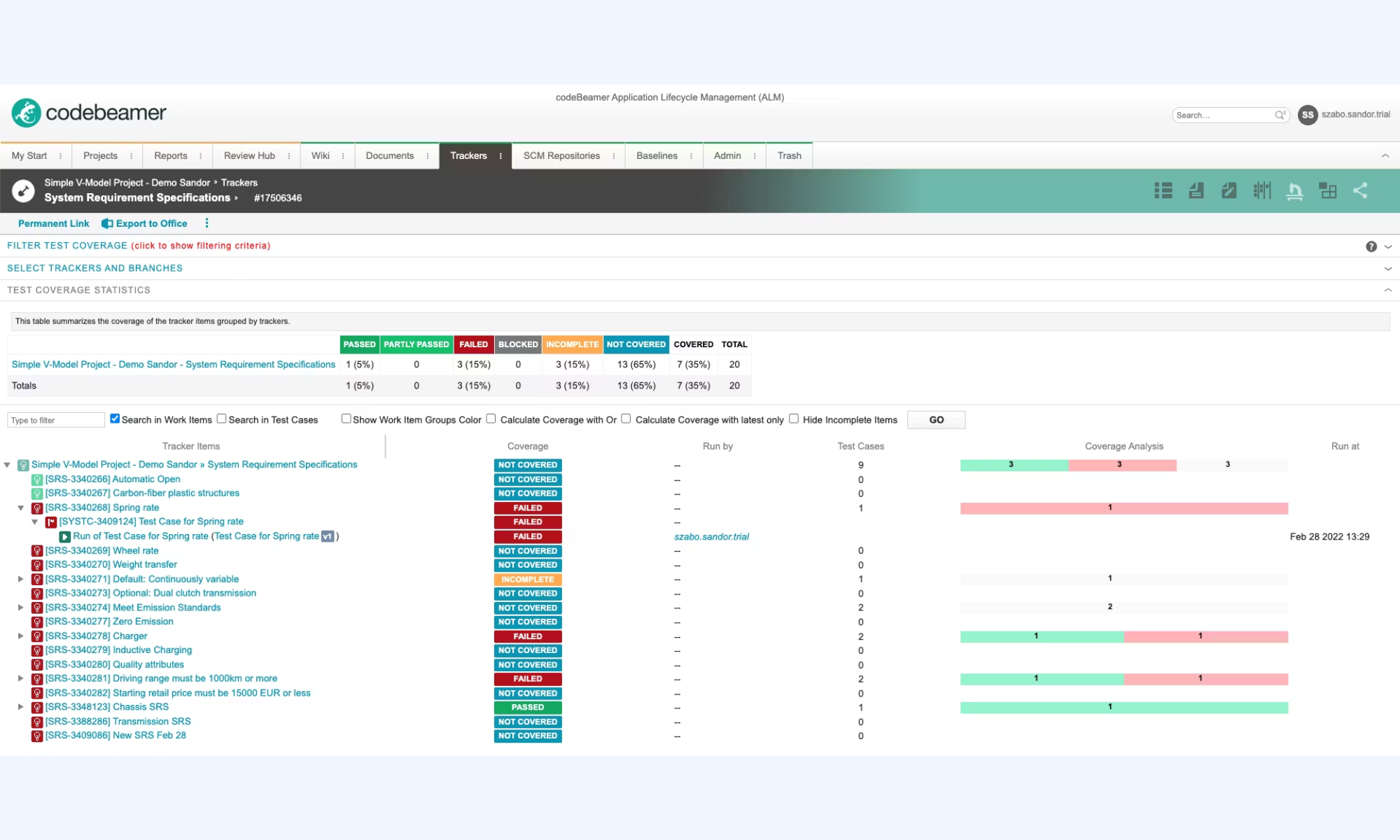Click the v1 version badge on Spring rate run
This screenshot has height=840, width=1400.
tap(328, 536)
